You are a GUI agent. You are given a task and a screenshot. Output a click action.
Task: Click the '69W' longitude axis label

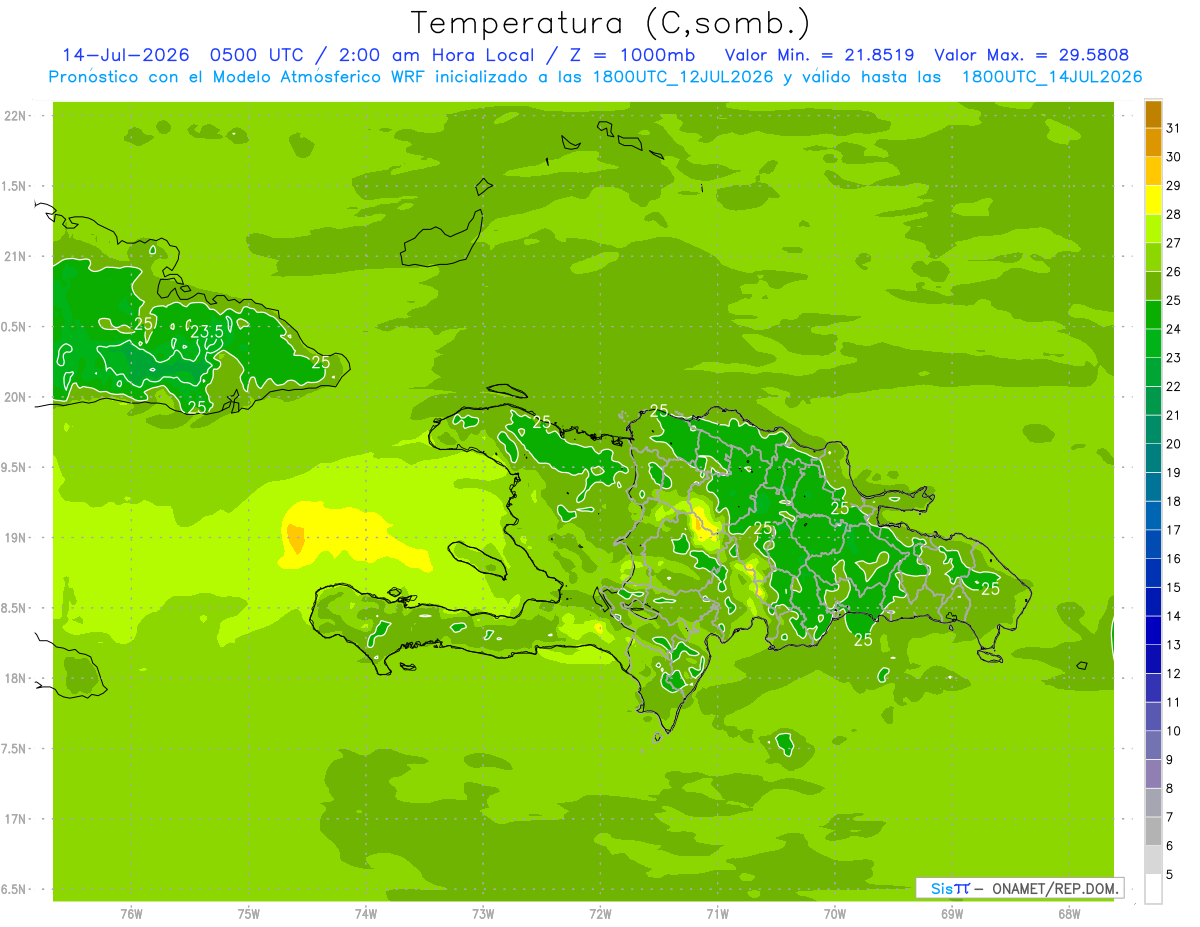(952, 914)
